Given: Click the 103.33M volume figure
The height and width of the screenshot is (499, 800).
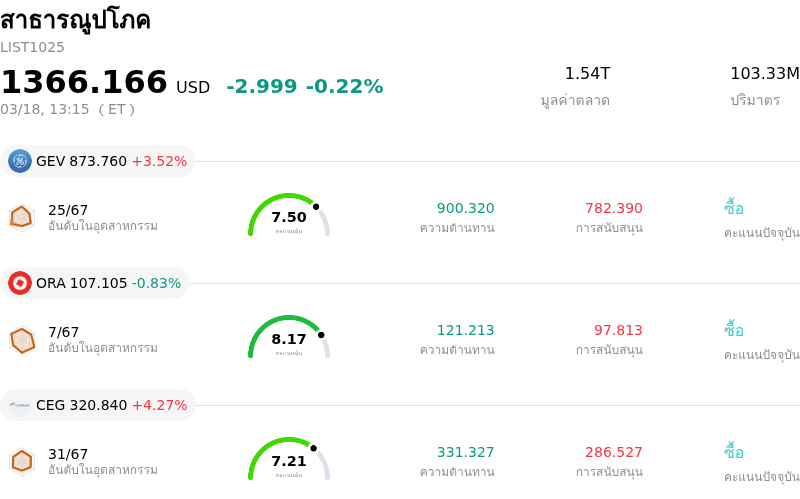Looking at the screenshot, I should [764, 74].
